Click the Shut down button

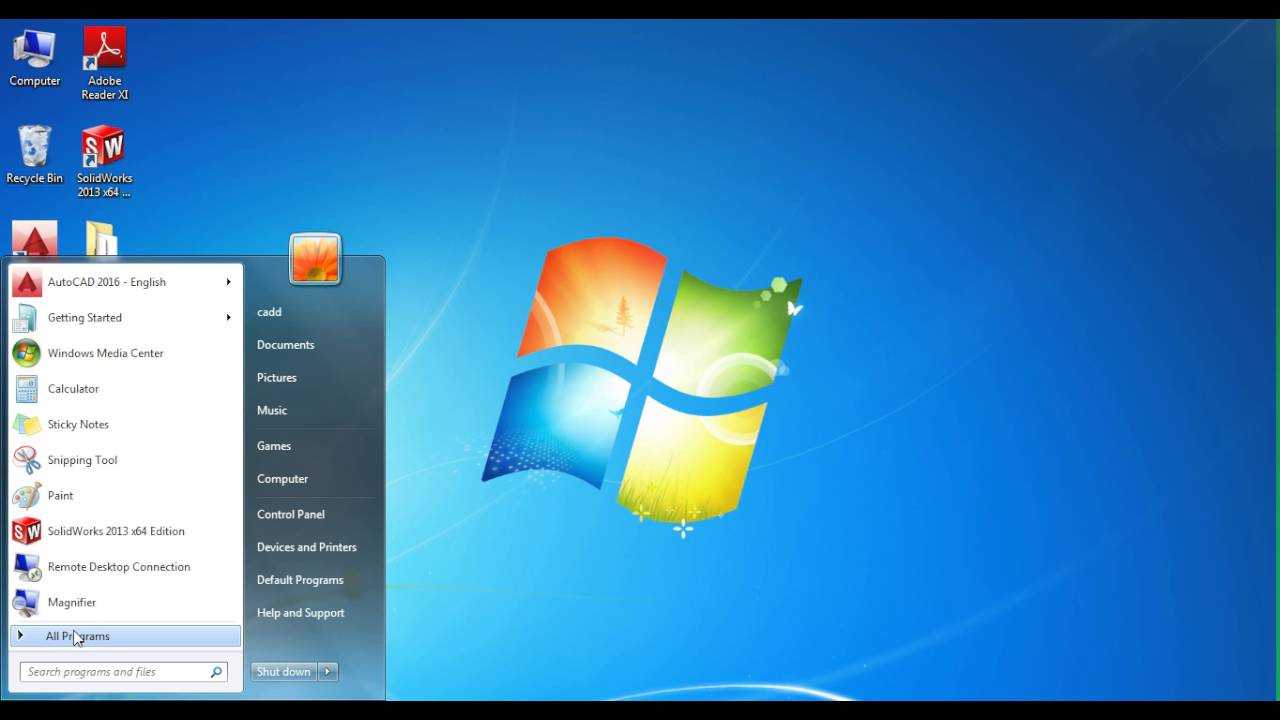pos(284,672)
